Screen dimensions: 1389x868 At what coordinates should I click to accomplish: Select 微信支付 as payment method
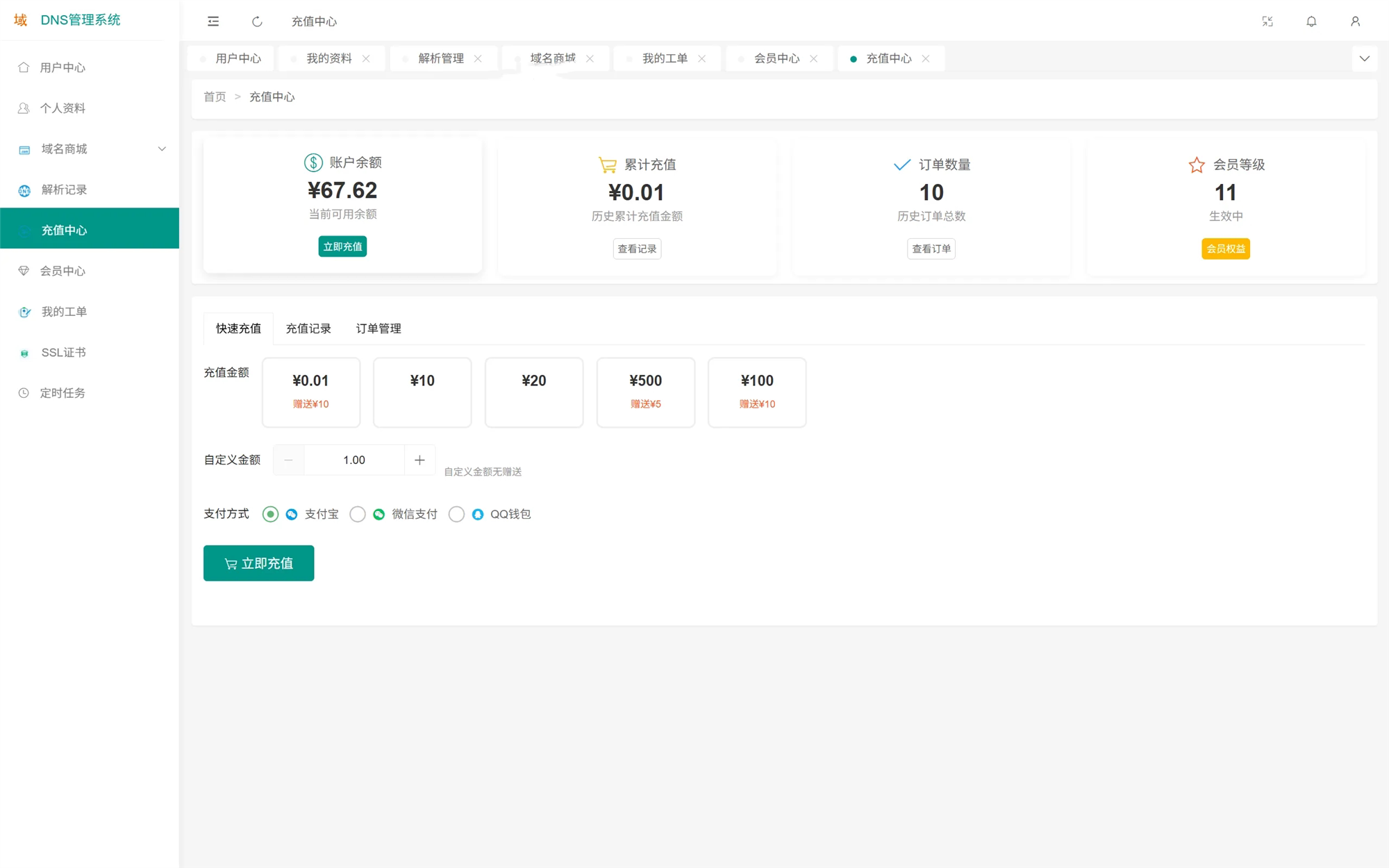(x=358, y=514)
